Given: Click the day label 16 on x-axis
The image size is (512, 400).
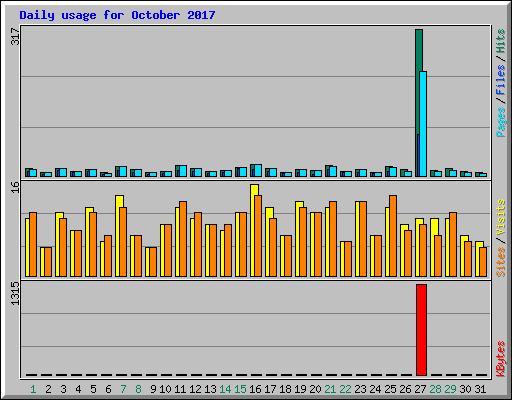Looking at the screenshot, I should pyautogui.click(x=255, y=389).
